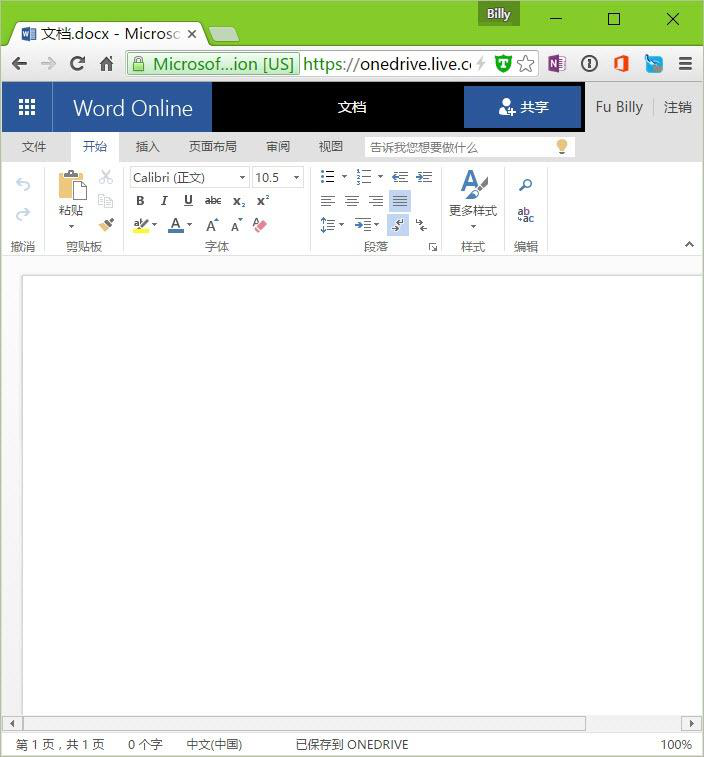Open the app launcher grid

27,107
